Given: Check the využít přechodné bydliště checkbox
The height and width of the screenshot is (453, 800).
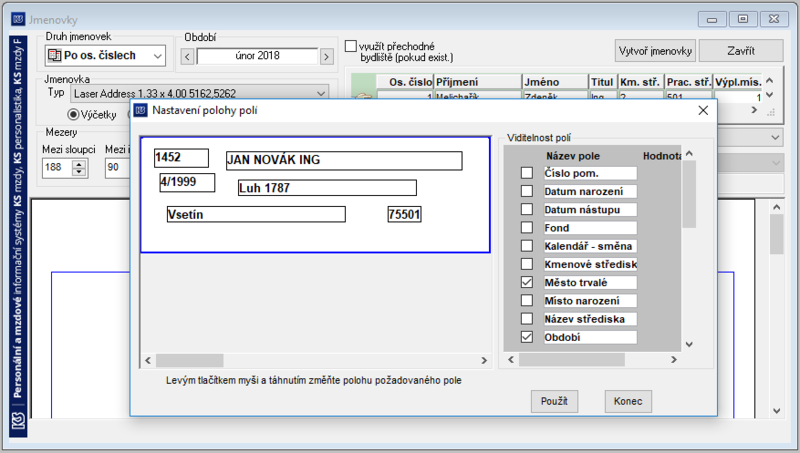Looking at the screenshot, I should click(x=351, y=46).
